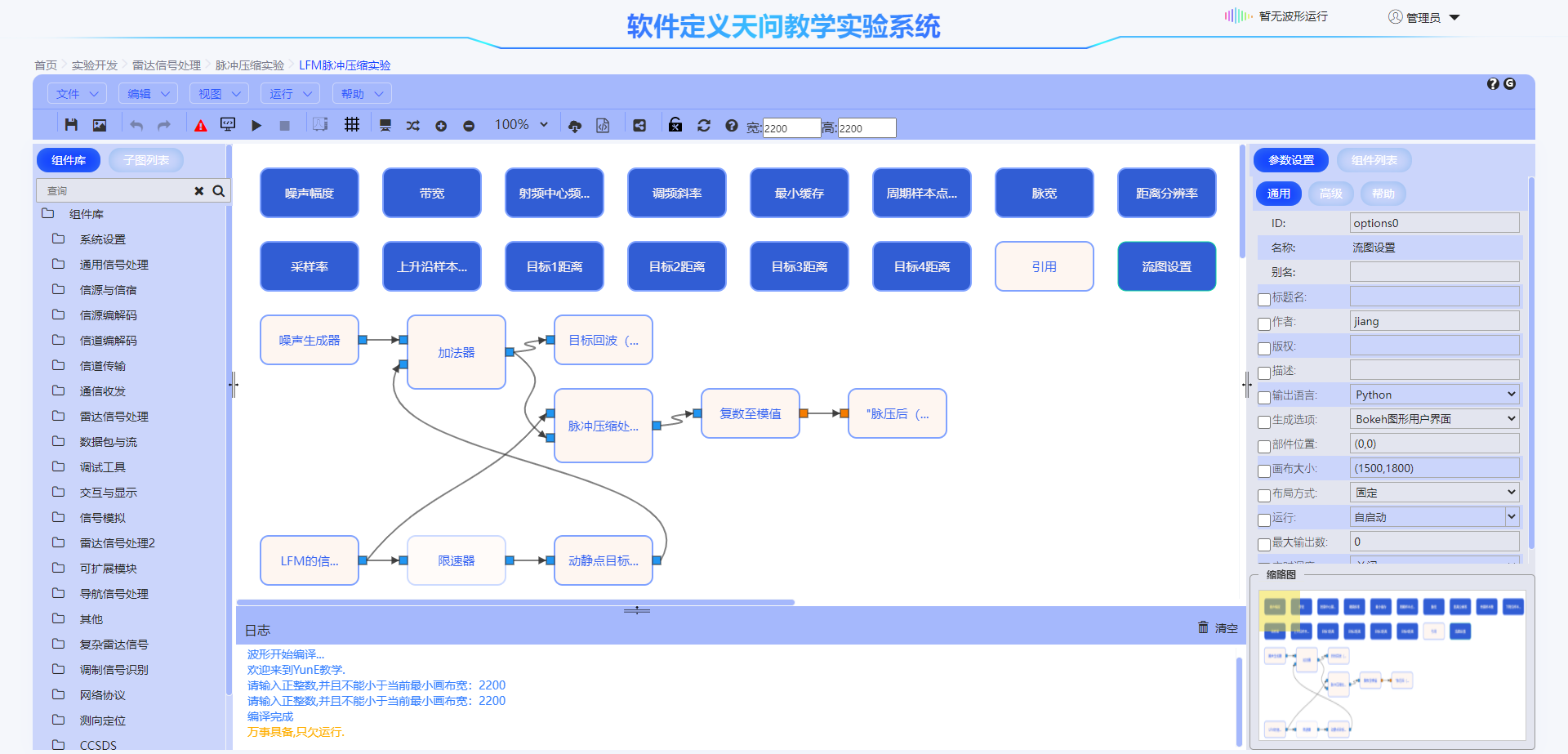Viewport: 1568px width, 754px height.
Task: Click the redo arrow icon
Action: coord(164,125)
